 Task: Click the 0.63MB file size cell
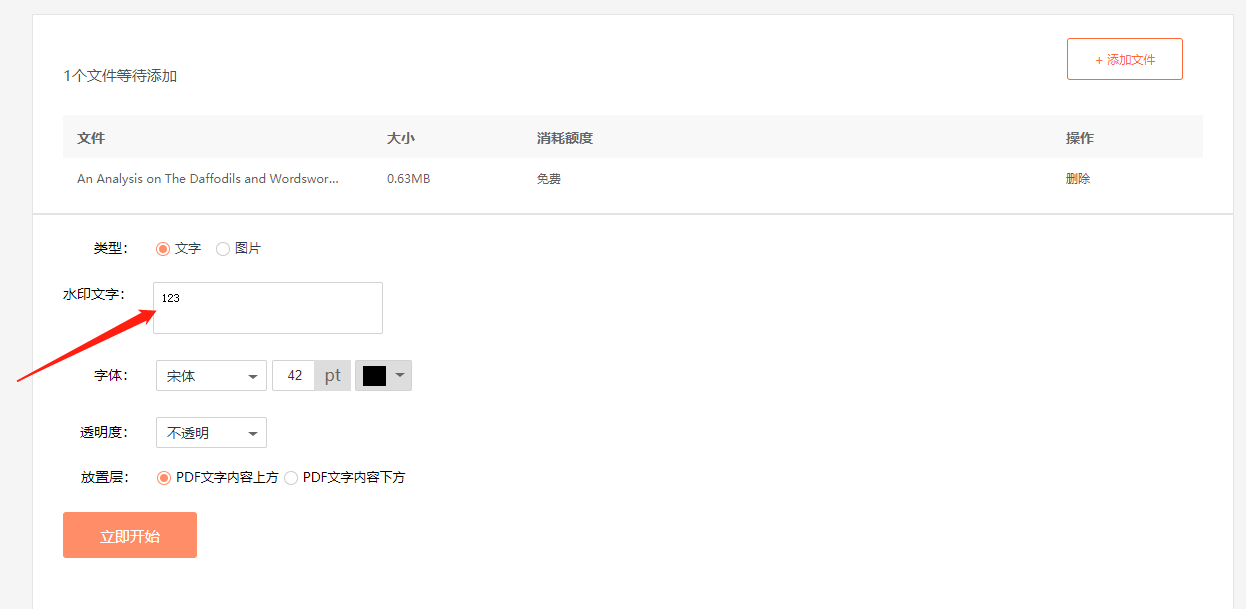click(x=408, y=179)
